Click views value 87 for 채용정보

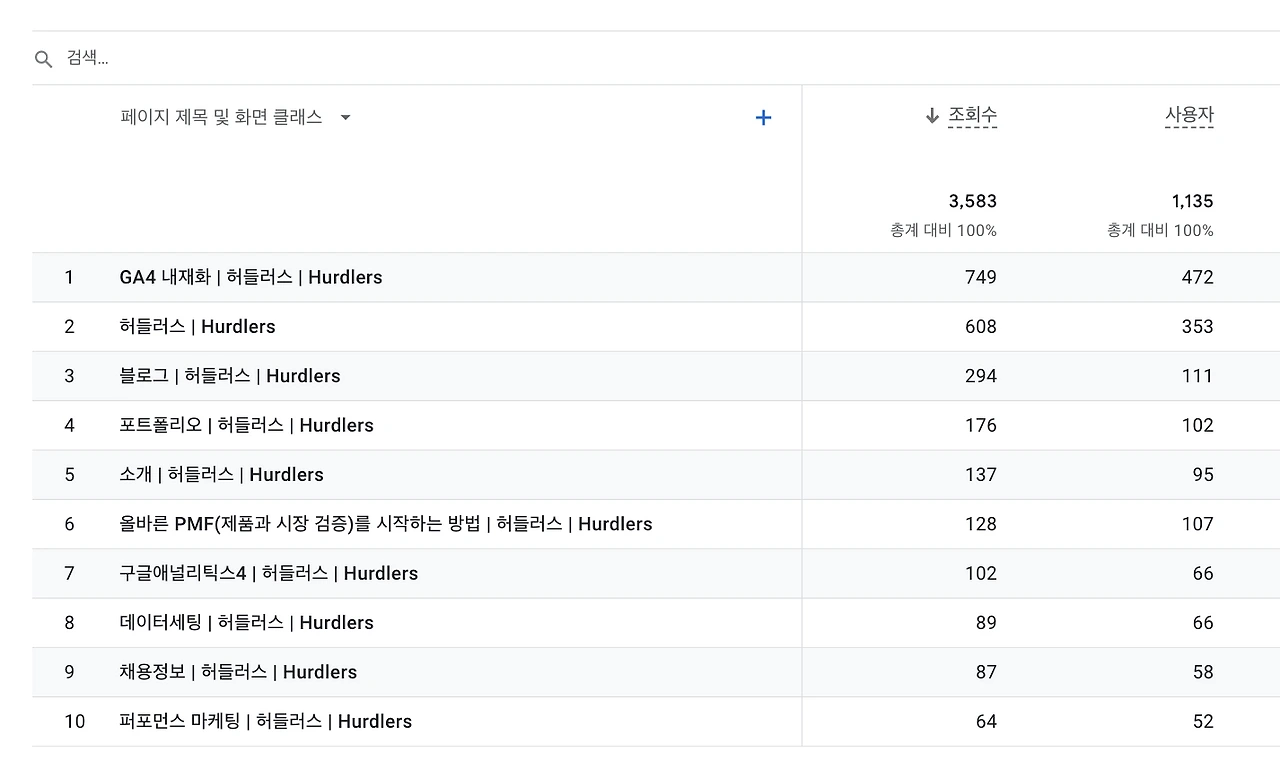[986, 672]
